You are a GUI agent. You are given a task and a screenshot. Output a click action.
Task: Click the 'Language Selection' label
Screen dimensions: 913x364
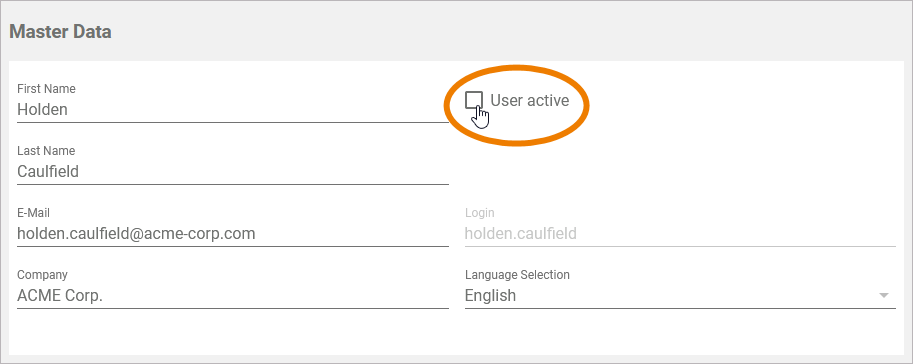tap(517, 275)
